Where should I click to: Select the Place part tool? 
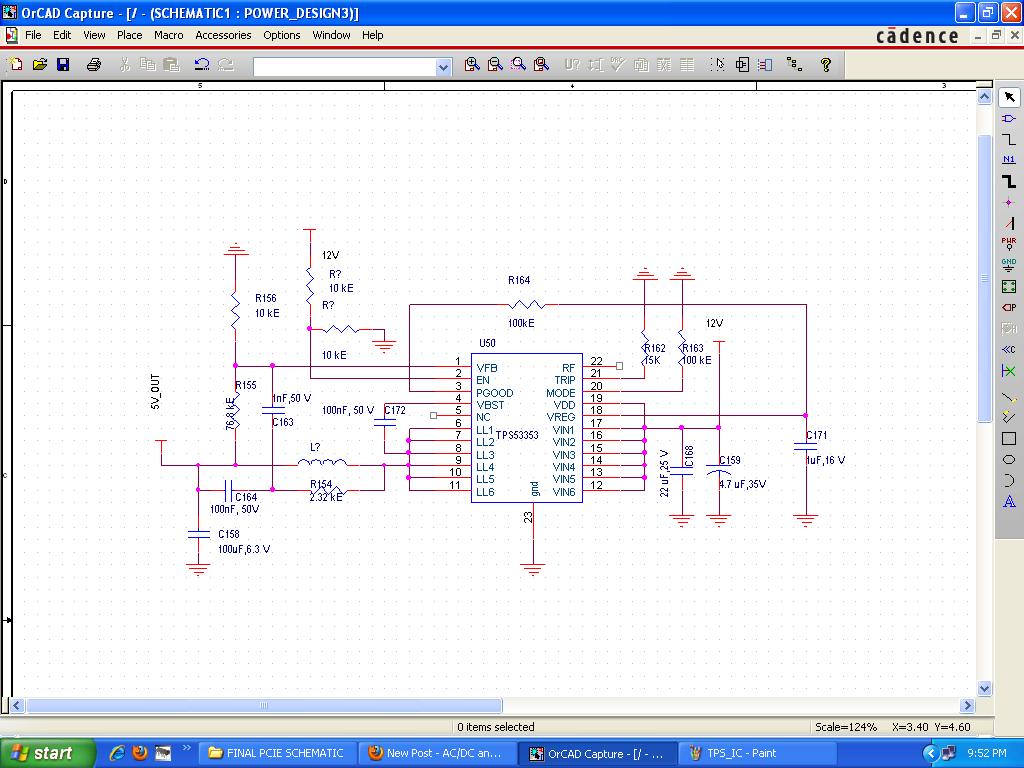[1009, 118]
